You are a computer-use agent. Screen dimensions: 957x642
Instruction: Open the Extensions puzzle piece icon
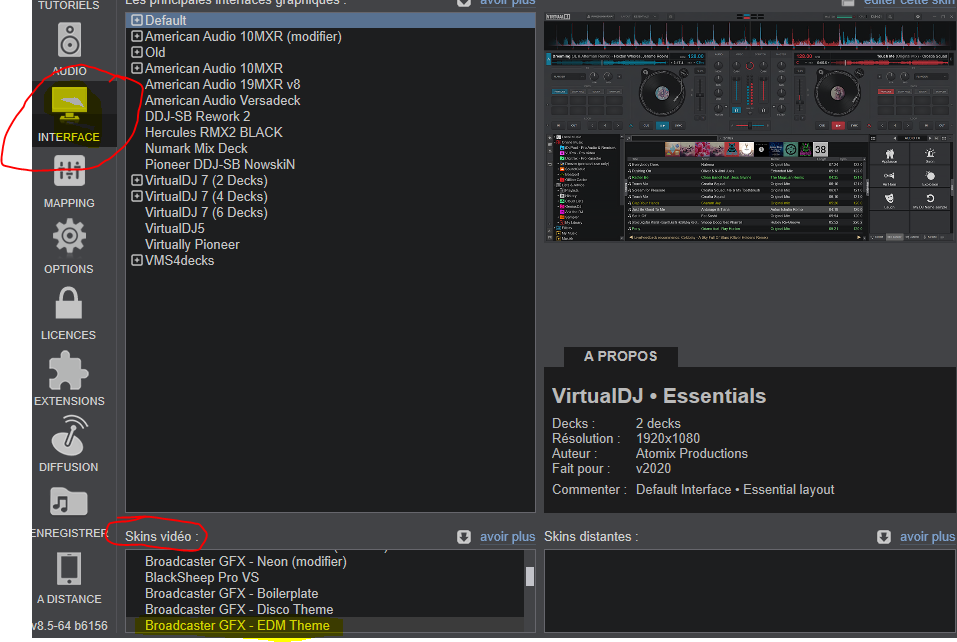(68, 370)
